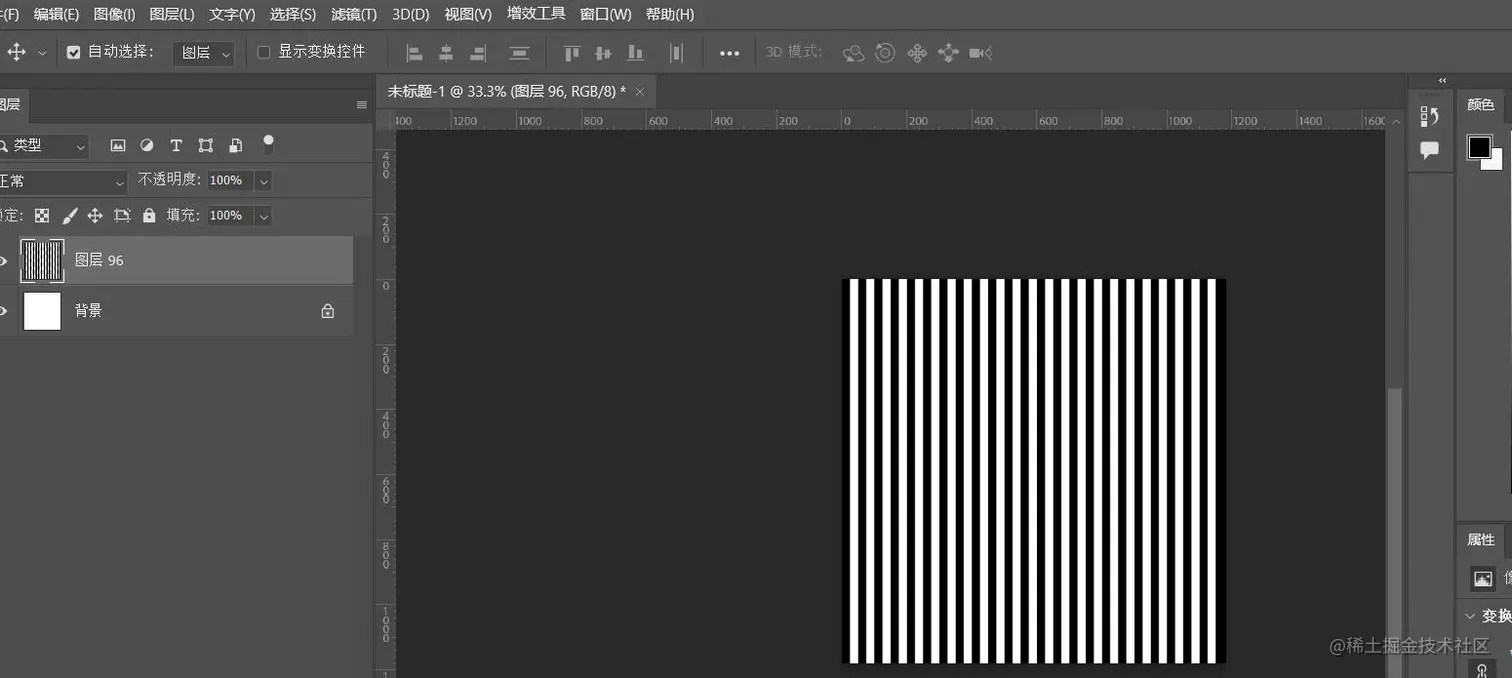Open the 不透明度 dropdown arrow
1512x678 pixels.
[263, 181]
